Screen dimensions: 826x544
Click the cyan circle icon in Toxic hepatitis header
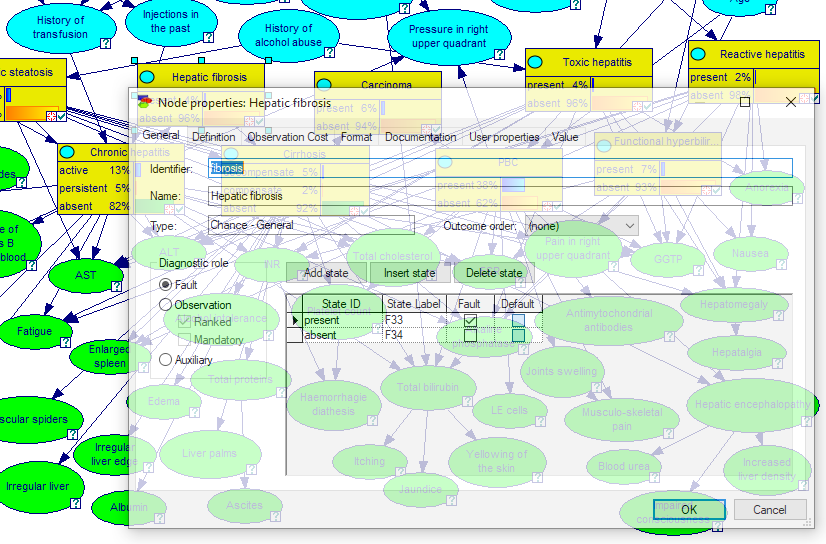click(535, 62)
